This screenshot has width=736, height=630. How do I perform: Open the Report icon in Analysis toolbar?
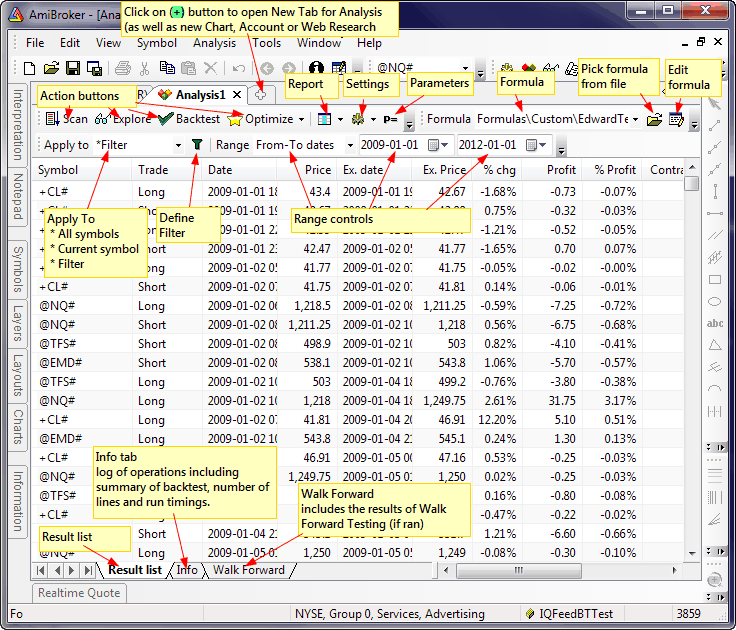324,119
